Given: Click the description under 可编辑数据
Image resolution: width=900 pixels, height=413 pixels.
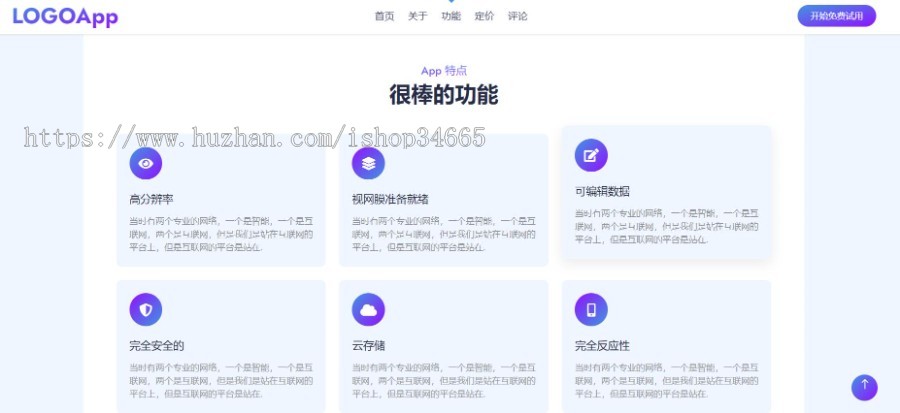Looking at the screenshot, I should click(x=666, y=226).
